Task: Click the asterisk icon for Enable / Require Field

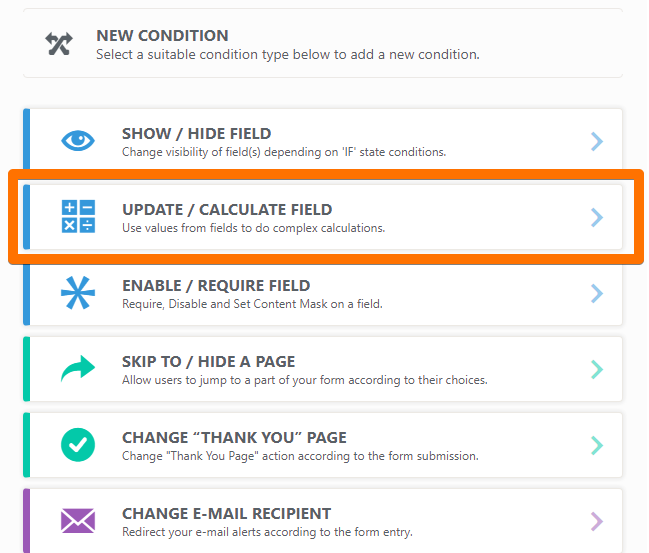Action: (78, 293)
